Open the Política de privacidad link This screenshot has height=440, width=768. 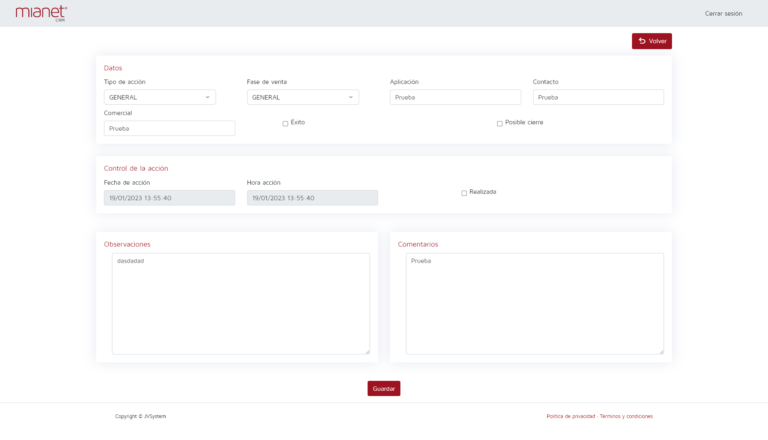(570, 416)
